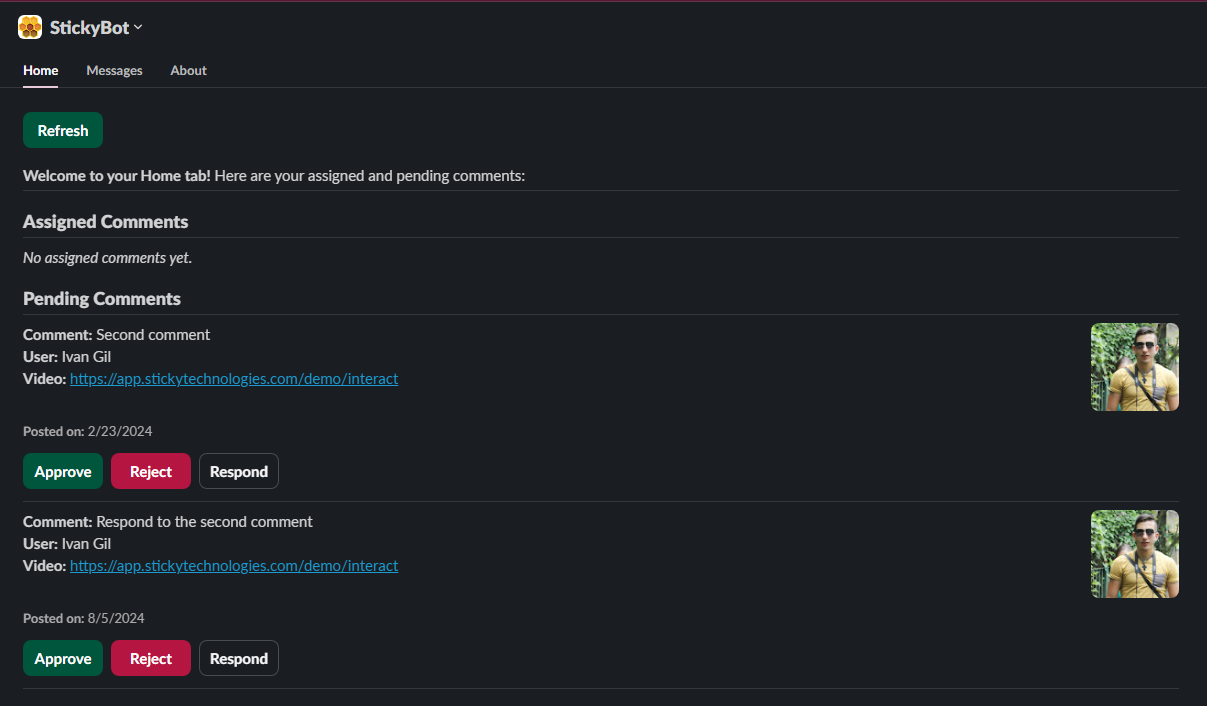Click Respond for the 8/5/2024 comment
Image resolution: width=1207 pixels, height=706 pixels.
[x=239, y=659]
